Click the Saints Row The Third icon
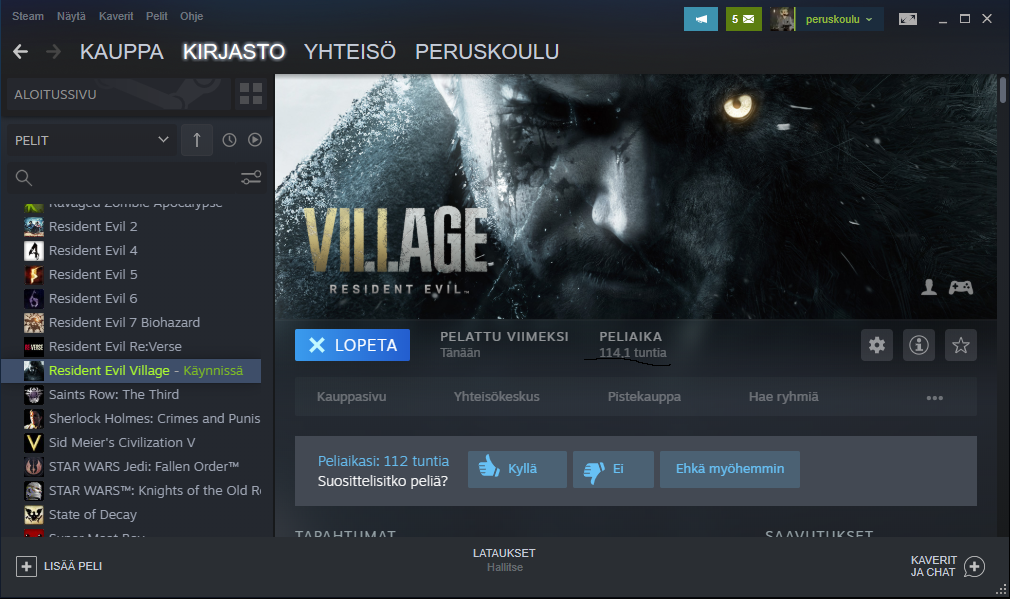 coord(33,395)
